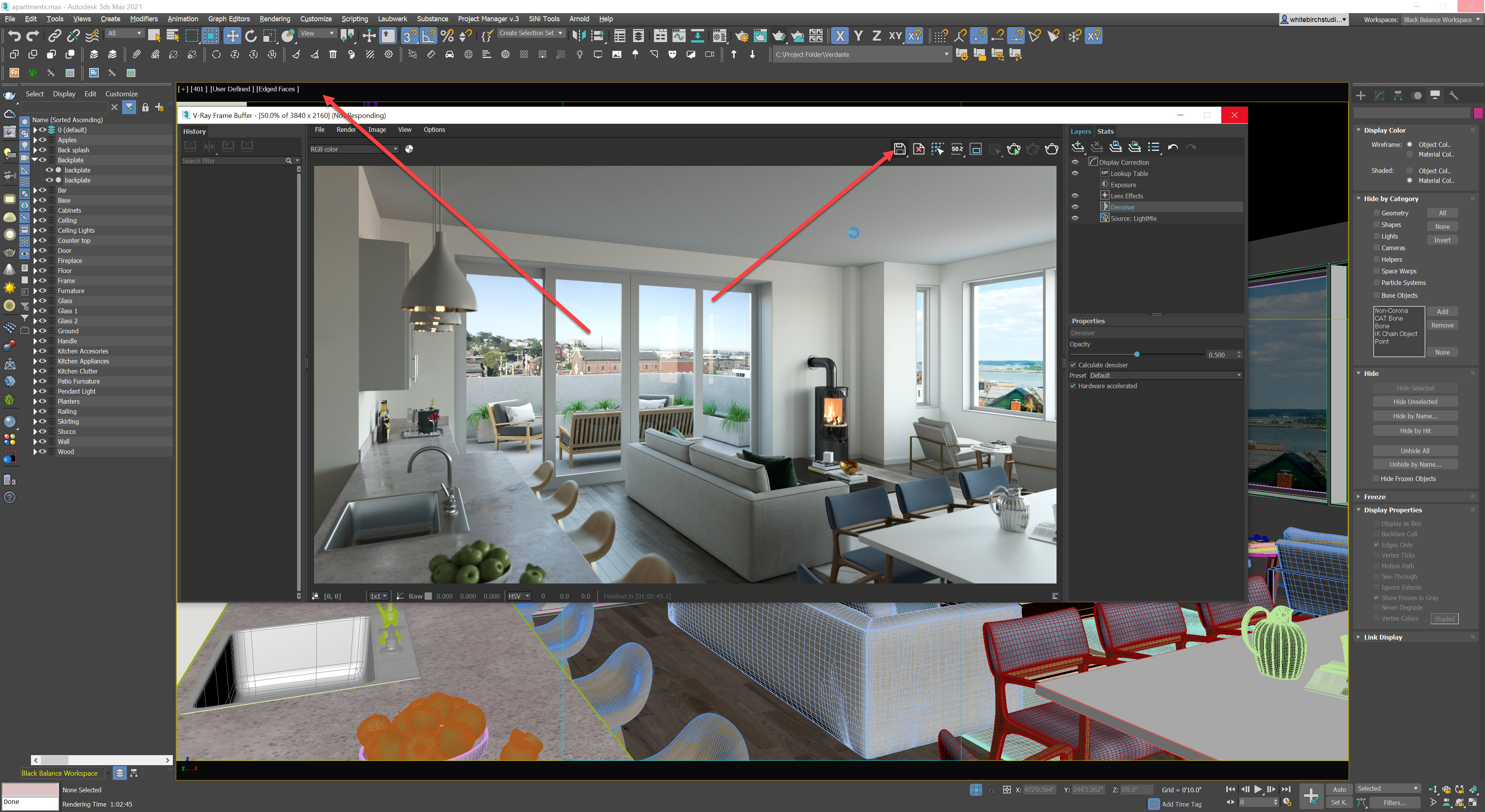Click the Undo arrow in main toolbar
Image resolution: width=1485 pixels, height=812 pixels.
tap(14, 36)
